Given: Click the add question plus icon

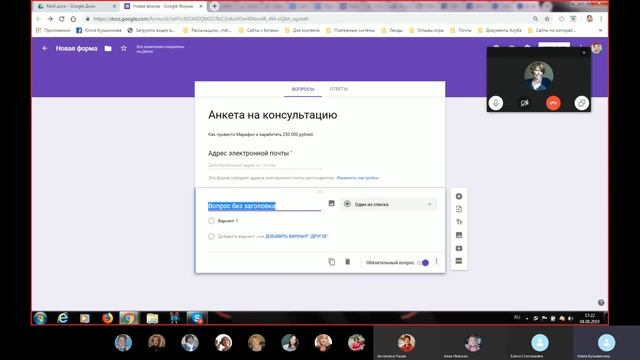Looking at the screenshot, I should [459, 196].
